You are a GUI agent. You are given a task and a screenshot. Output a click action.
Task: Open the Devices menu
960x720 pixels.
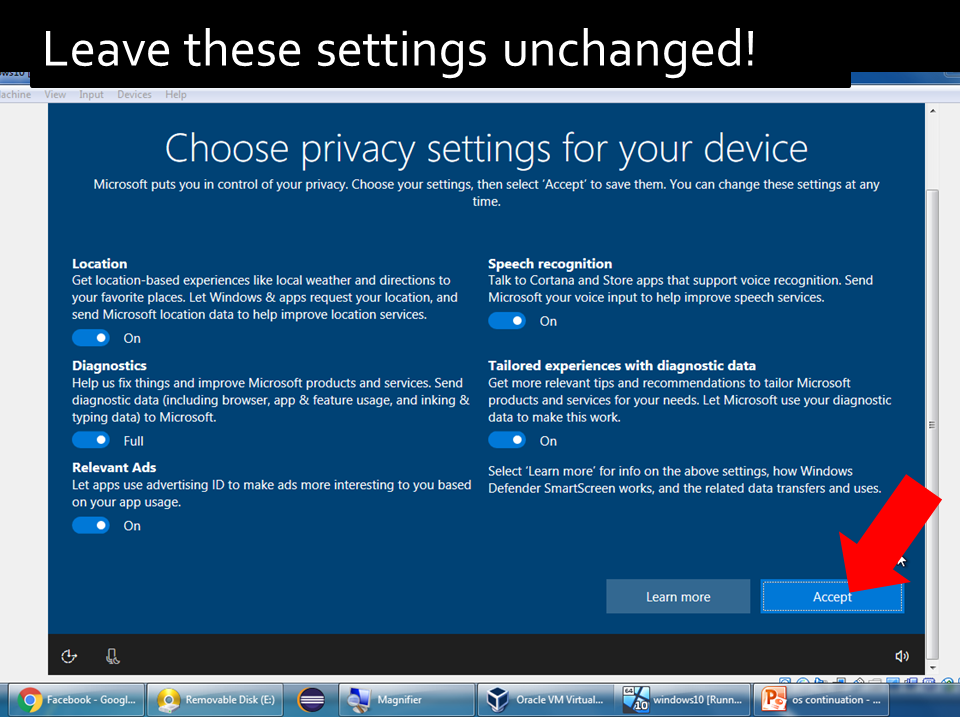pos(134,94)
